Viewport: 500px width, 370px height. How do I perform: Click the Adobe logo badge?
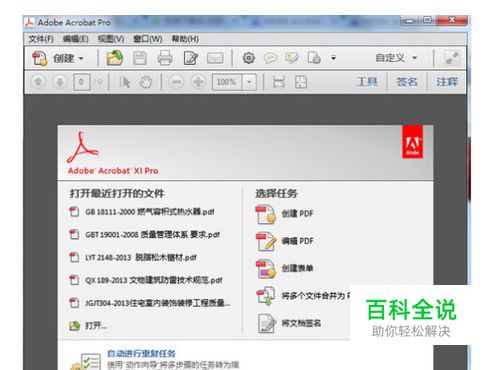[412, 142]
